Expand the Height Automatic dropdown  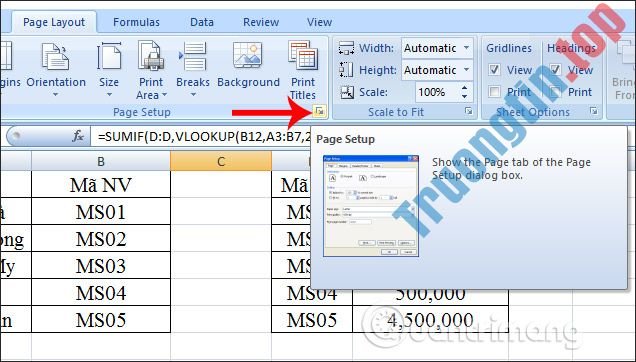pos(467,70)
